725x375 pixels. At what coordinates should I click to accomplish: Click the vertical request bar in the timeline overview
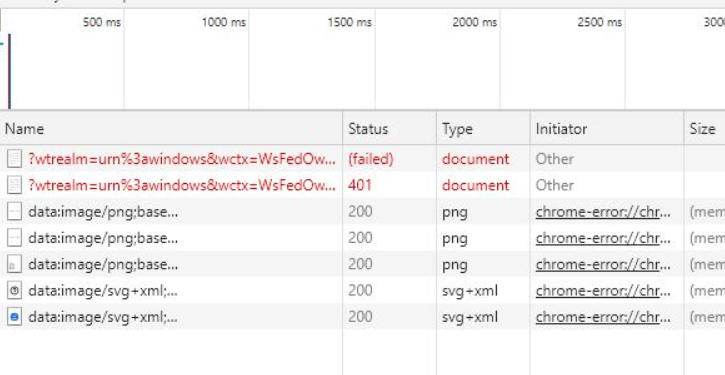point(9,71)
